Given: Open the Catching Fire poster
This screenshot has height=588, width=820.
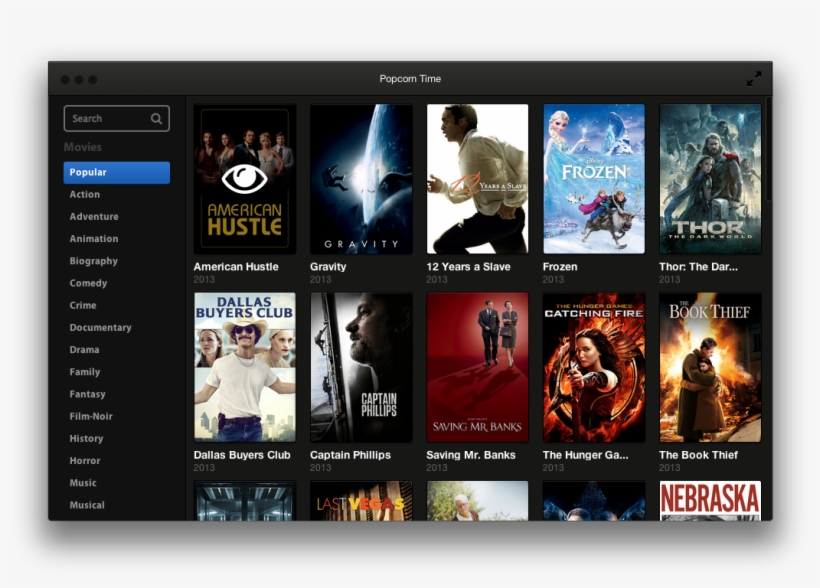Looking at the screenshot, I should 594,367.
